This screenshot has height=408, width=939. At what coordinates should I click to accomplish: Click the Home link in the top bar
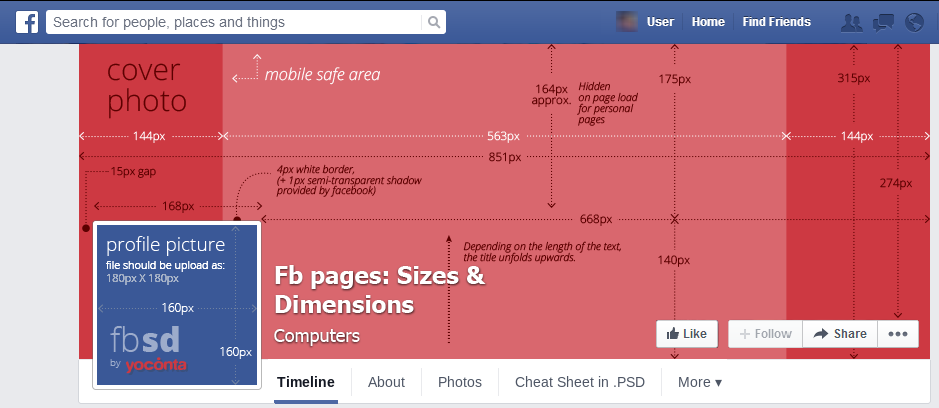coord(708,22)
